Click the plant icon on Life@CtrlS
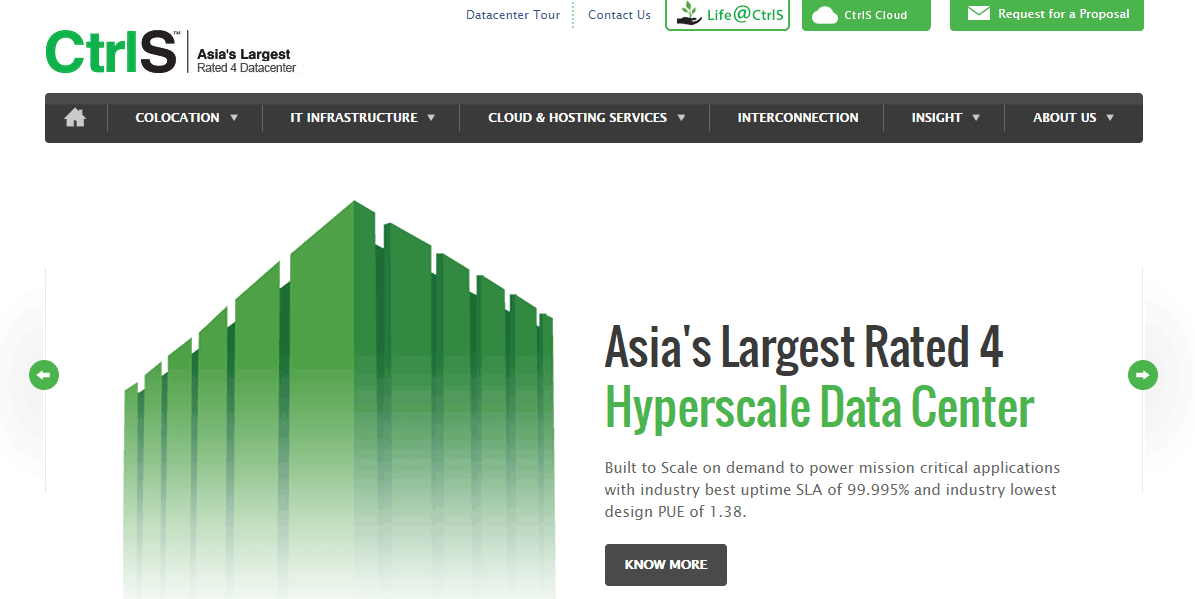Image resolution: width=1195 pixels, height=599 pixels. [x=689, y=13]
